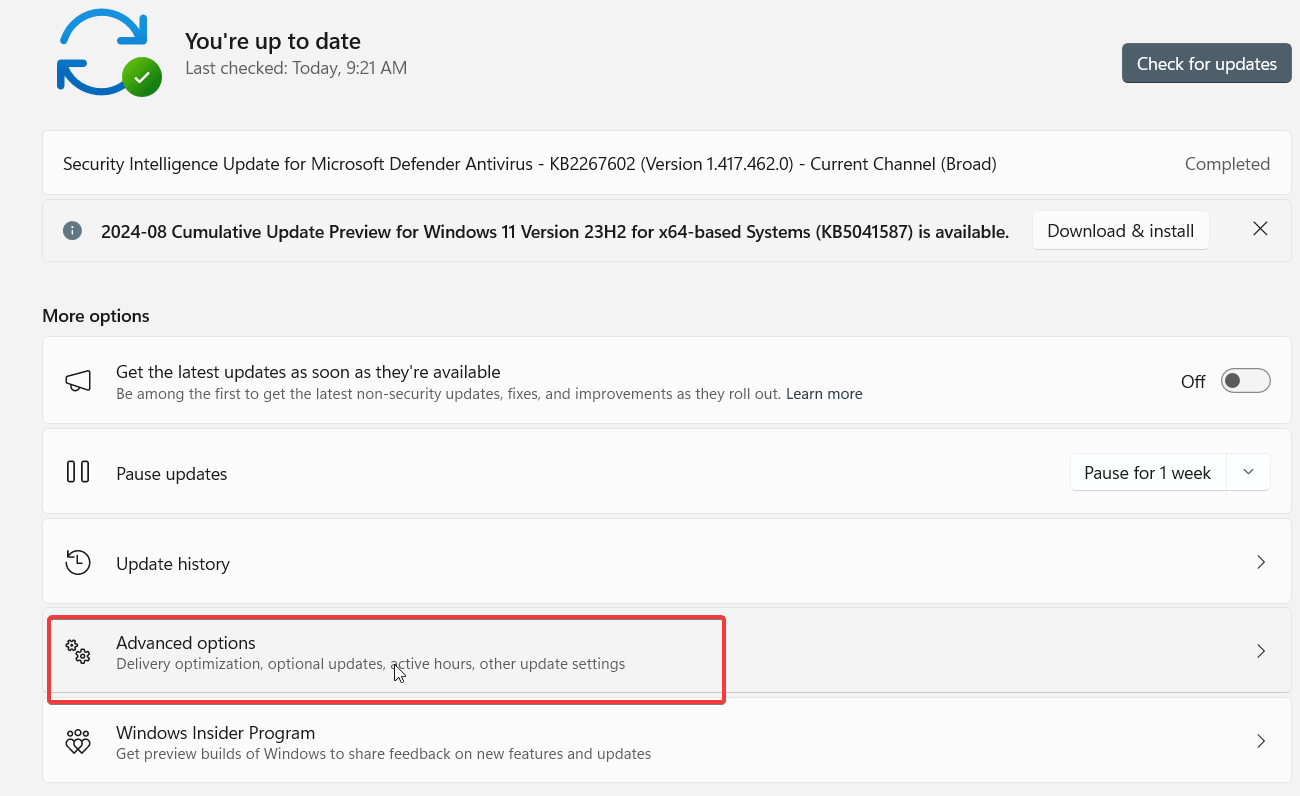Open Windows Insider Program via its chevron
Screen dimensions: 1300x796
click(1261, 741)
